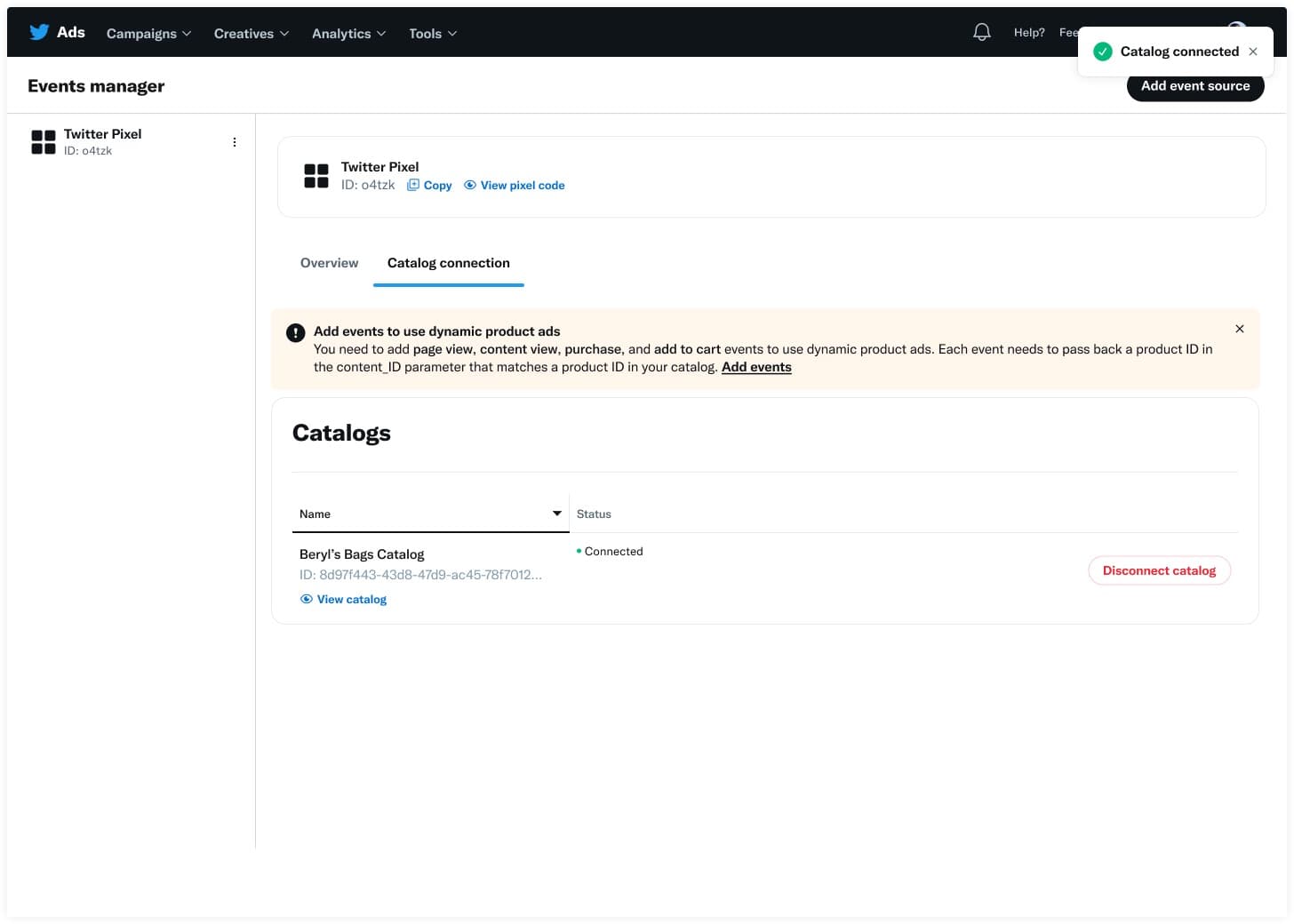This screenshot has height=924, width=1294.
Task: Open the Name column sort dropdown
Action: [556, 514]
